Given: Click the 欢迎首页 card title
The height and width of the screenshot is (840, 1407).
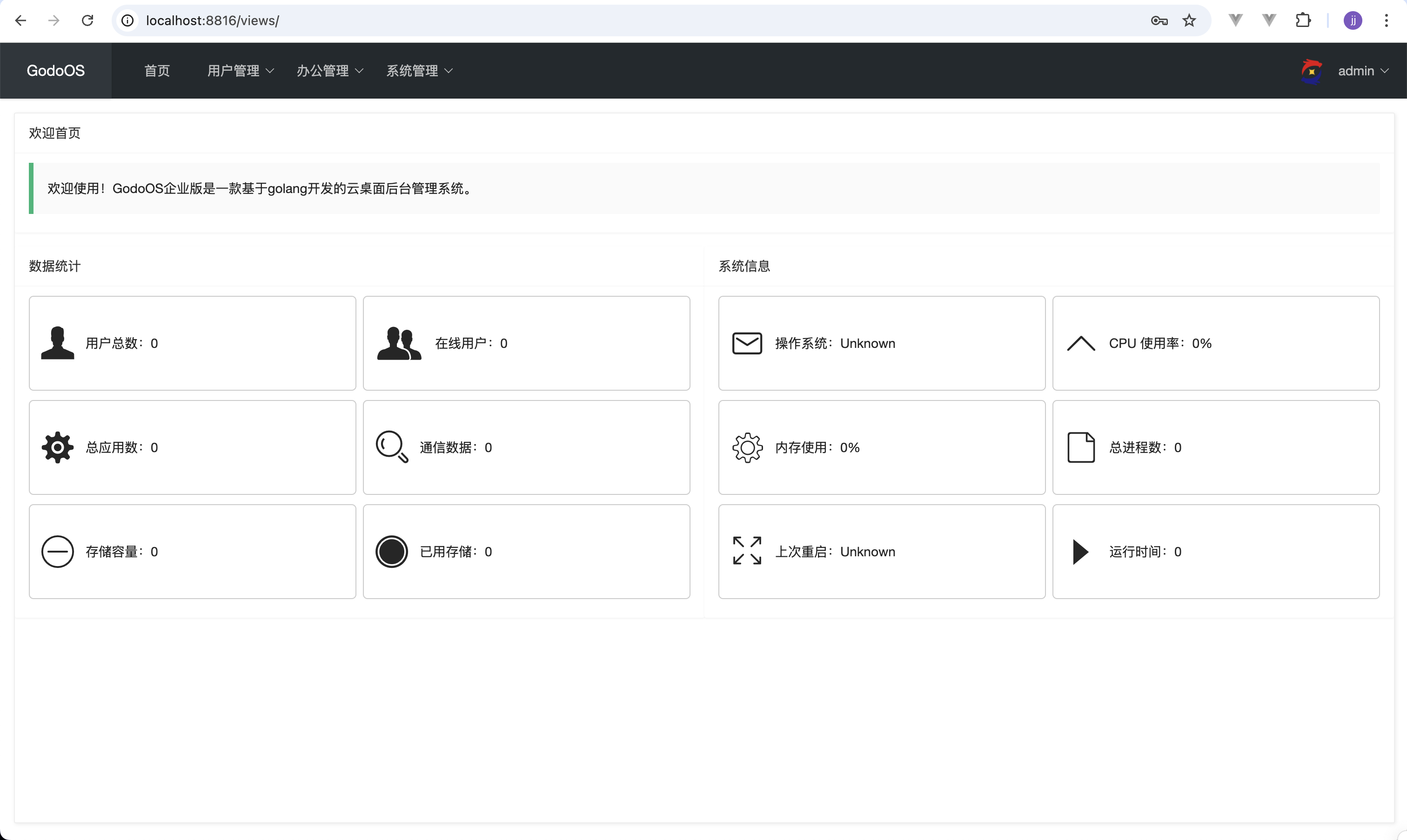Looking at the screenshot, I should click(x=55, y=133).
